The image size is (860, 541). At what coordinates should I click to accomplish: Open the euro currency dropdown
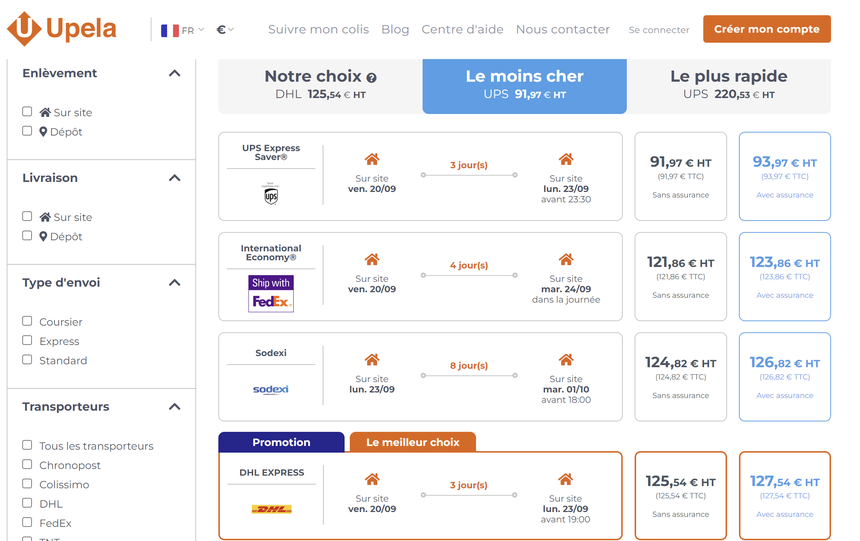pyautogui.click(x=225, y=30)
